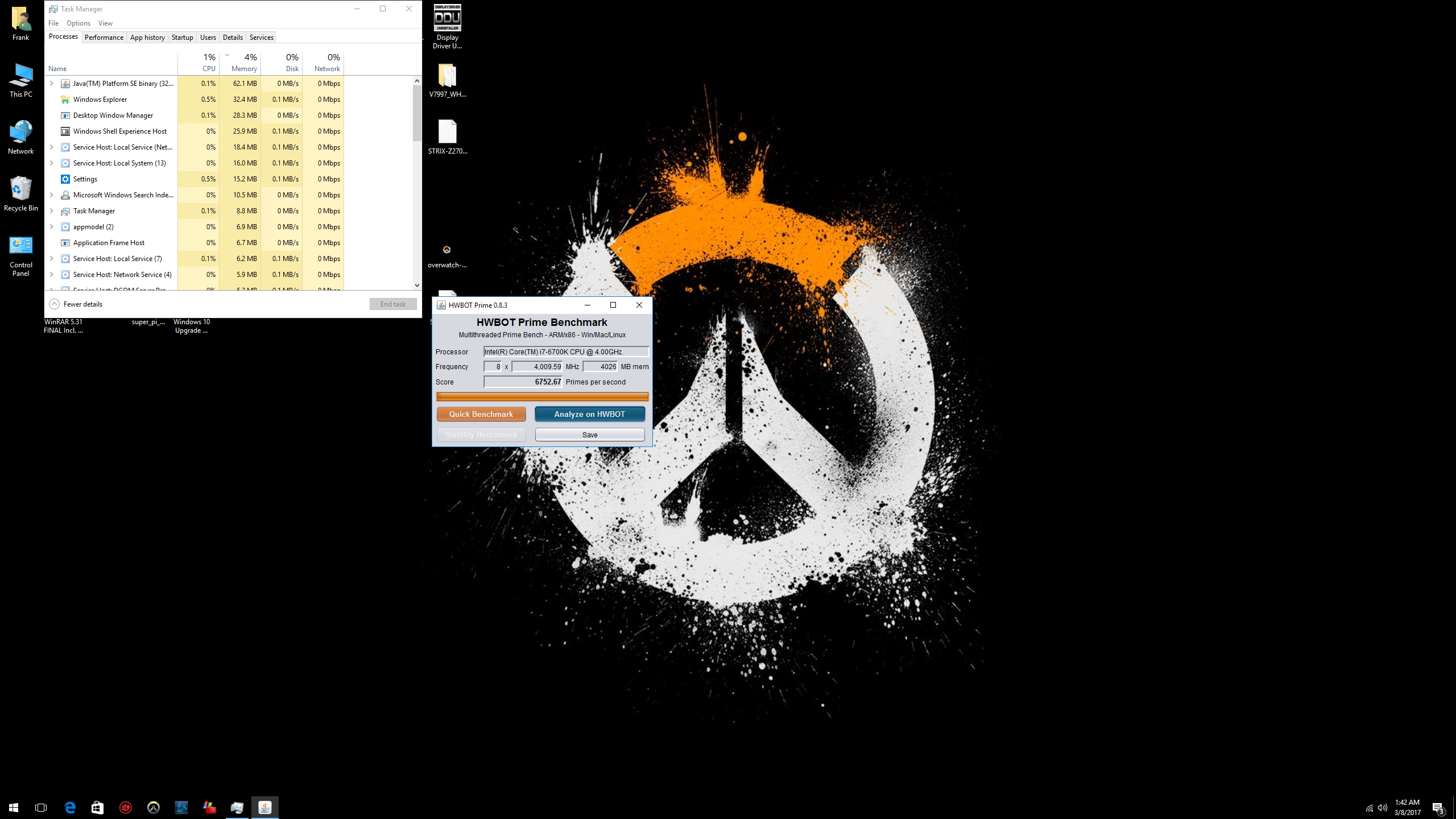Open the Action Center notifications icon
This screenshot has height=819, width=1456.
point(1438,808)
